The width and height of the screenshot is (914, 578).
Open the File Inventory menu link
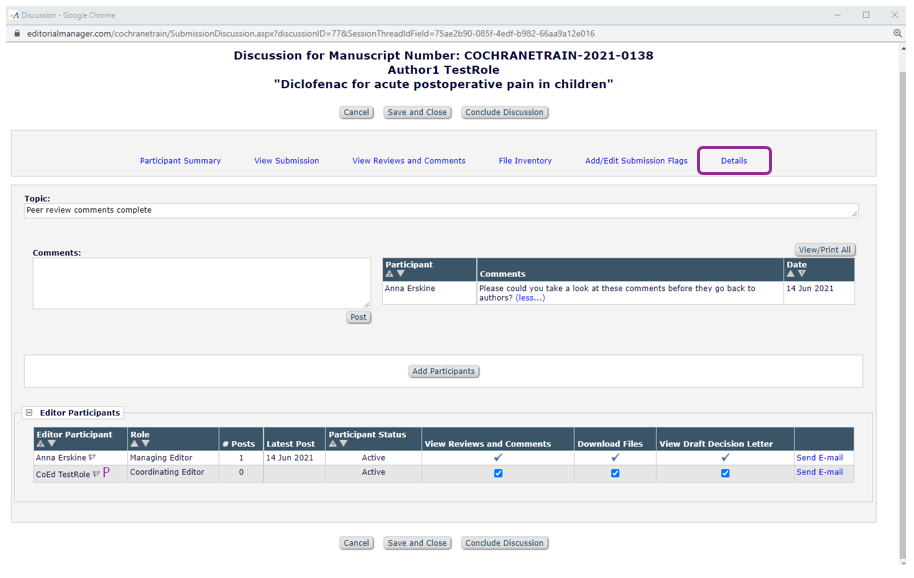click(525, 161)
